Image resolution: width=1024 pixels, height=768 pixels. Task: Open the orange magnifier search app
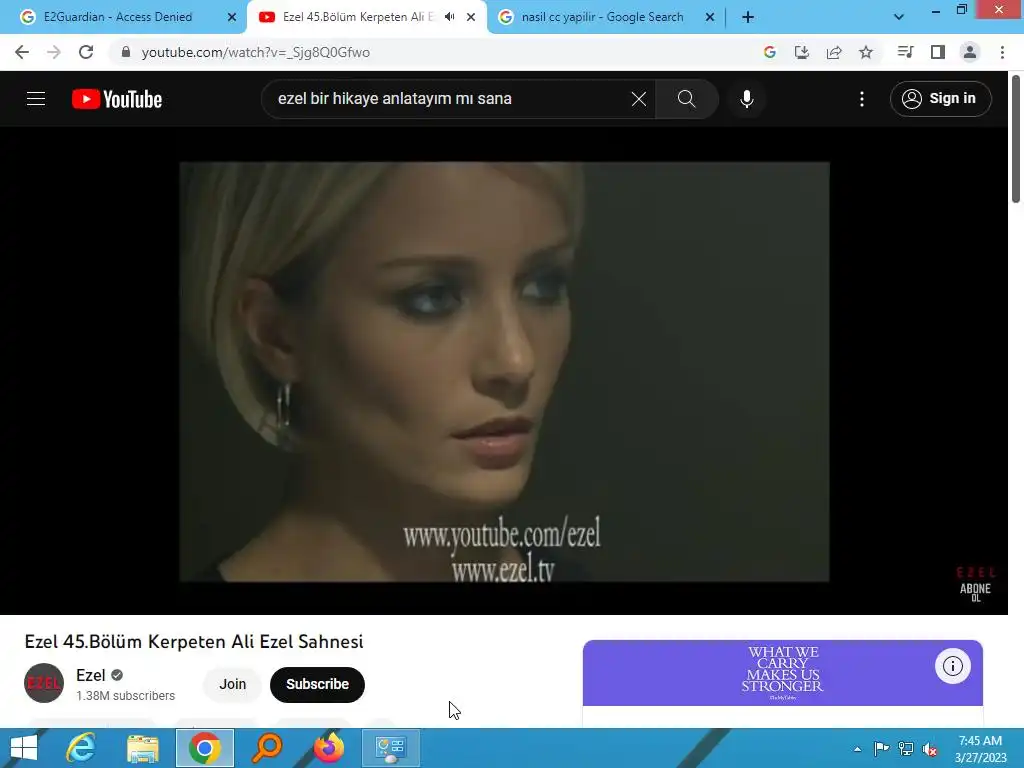266,748
